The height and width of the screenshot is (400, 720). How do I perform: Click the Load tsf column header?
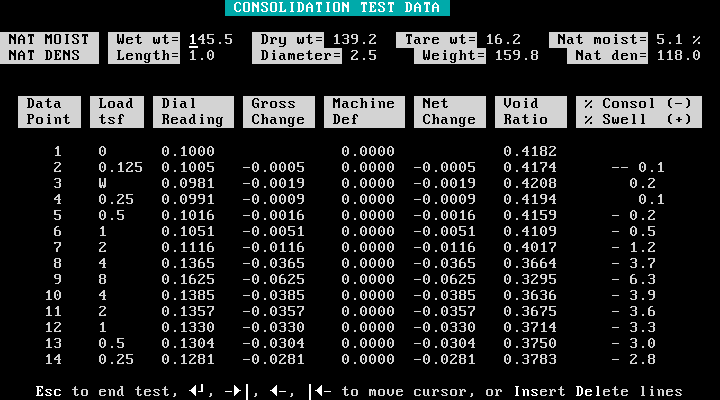pos(116,111)
